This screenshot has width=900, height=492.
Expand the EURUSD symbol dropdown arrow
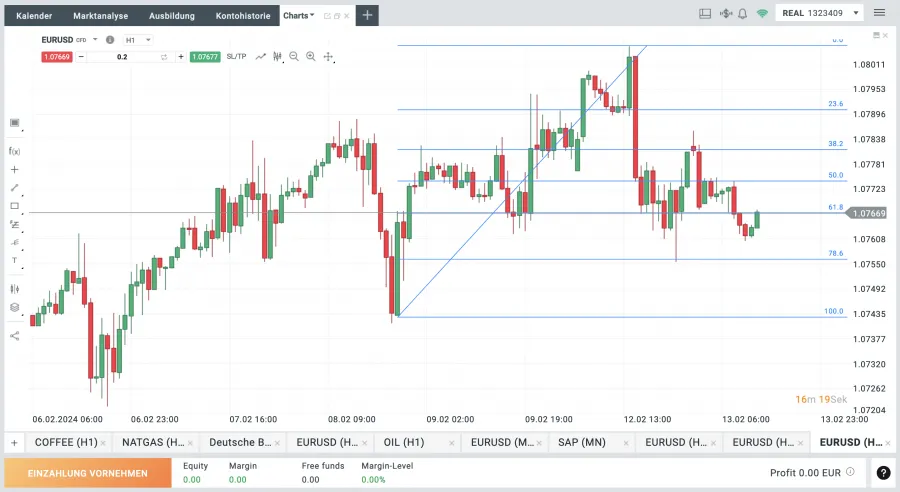tap(95, 40)
